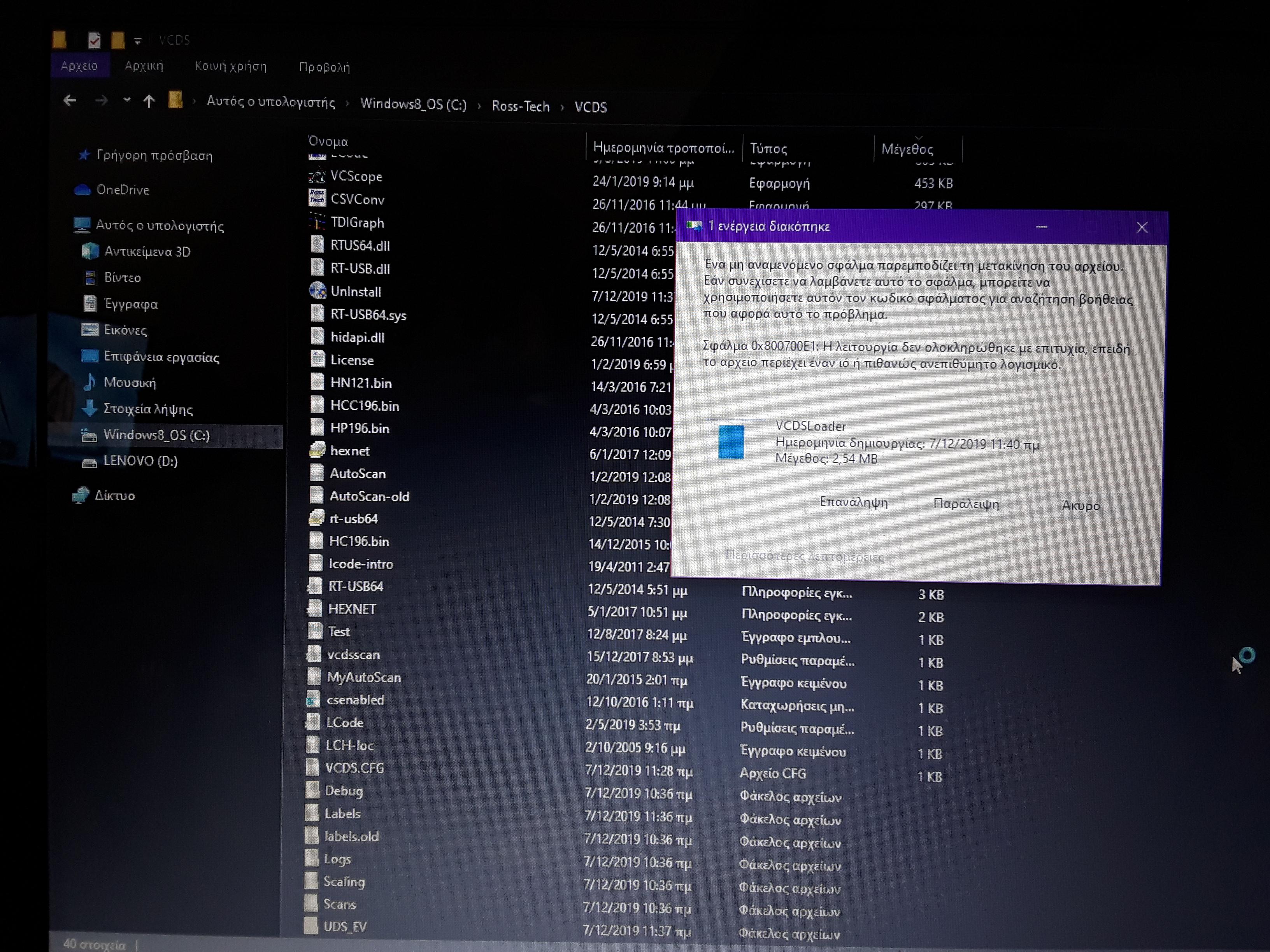Select Γρήγορη πρόσβαση in the navigation pane
This screenshot has width=1270, height=952.
tap(154, 156)
